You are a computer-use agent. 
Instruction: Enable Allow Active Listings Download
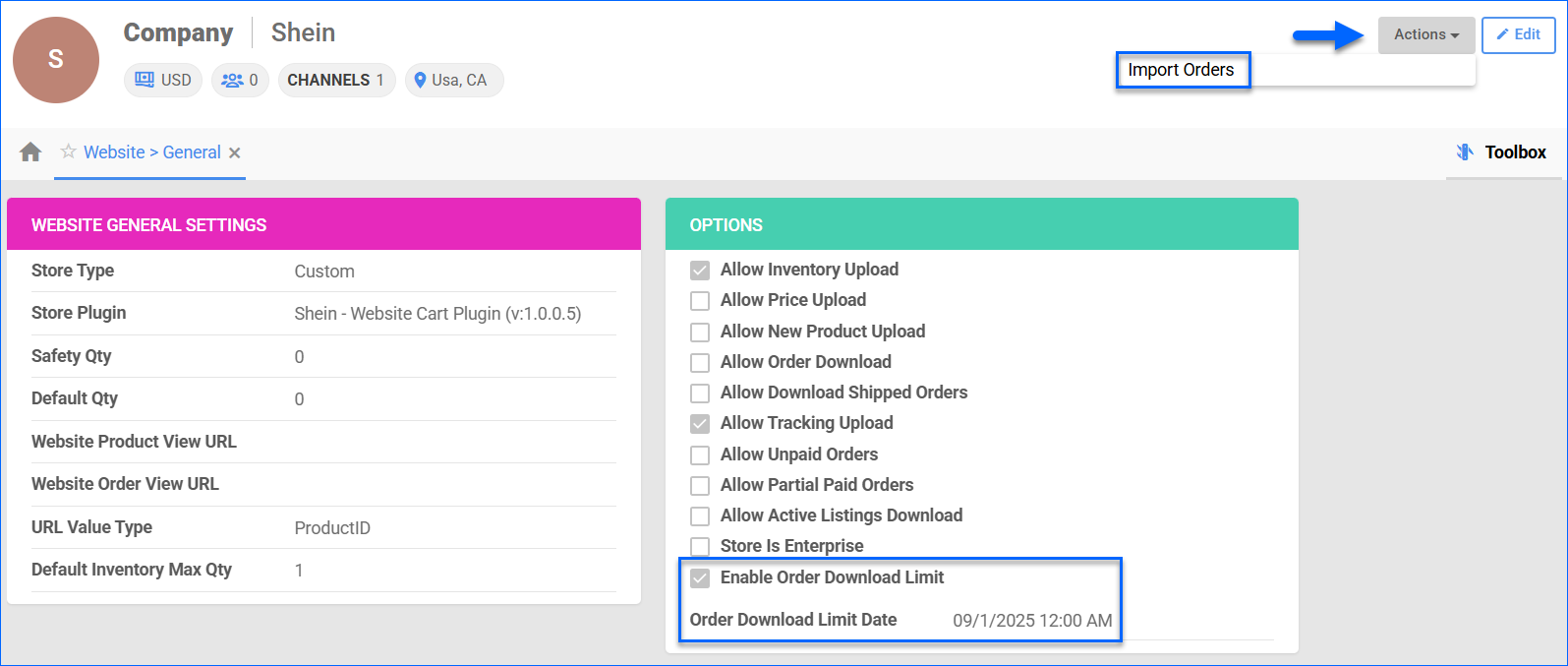tap(700, 516)
